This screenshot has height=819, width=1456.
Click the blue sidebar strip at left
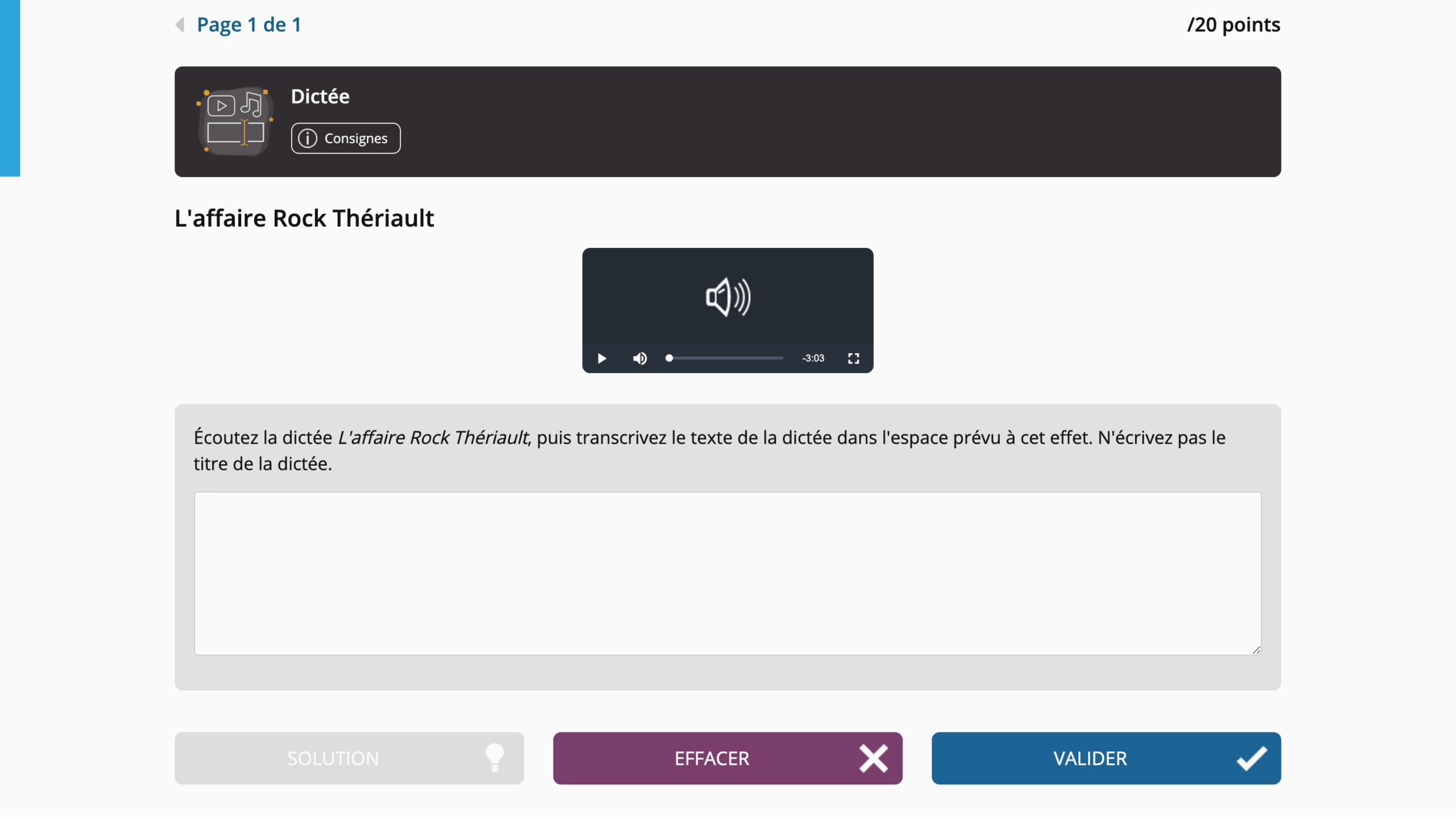pyautogui.click(x=10, y=88)
